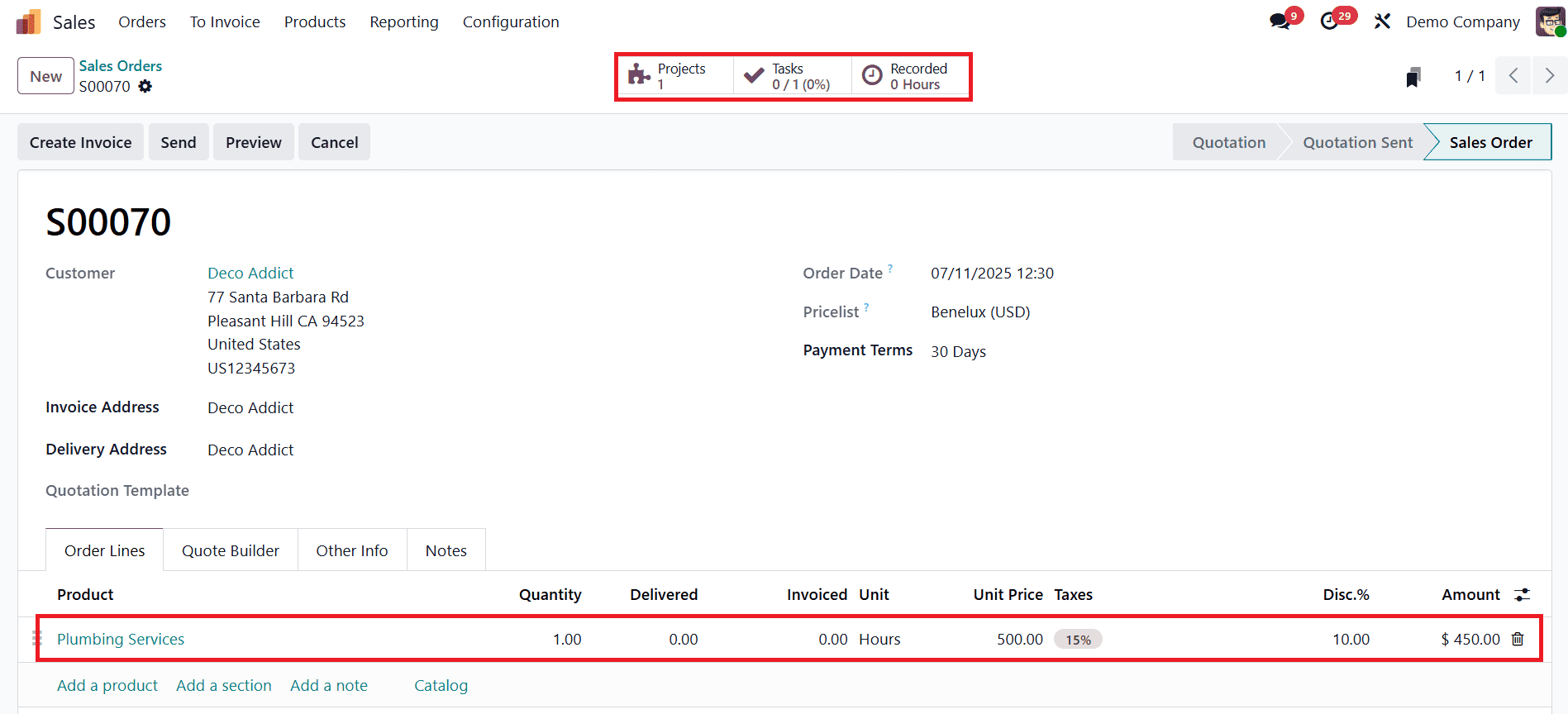Select the Sales Order status stage
Image resolution: width=1568 pixels, height=714 pixels.
pos(1490,142)
